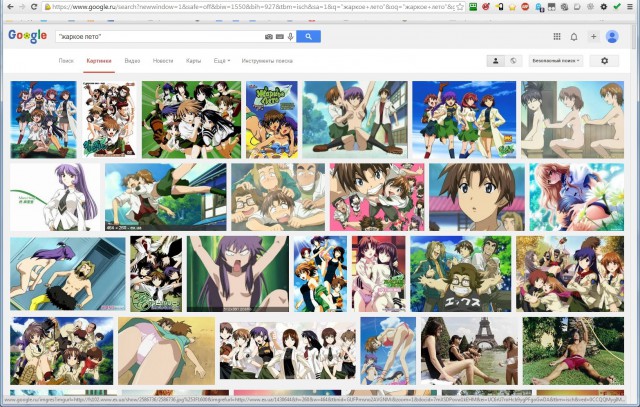Screen dimensions: 640x407
Task: Open the purple-haired girl on white background thumbnail
Action: coord(55,197)
